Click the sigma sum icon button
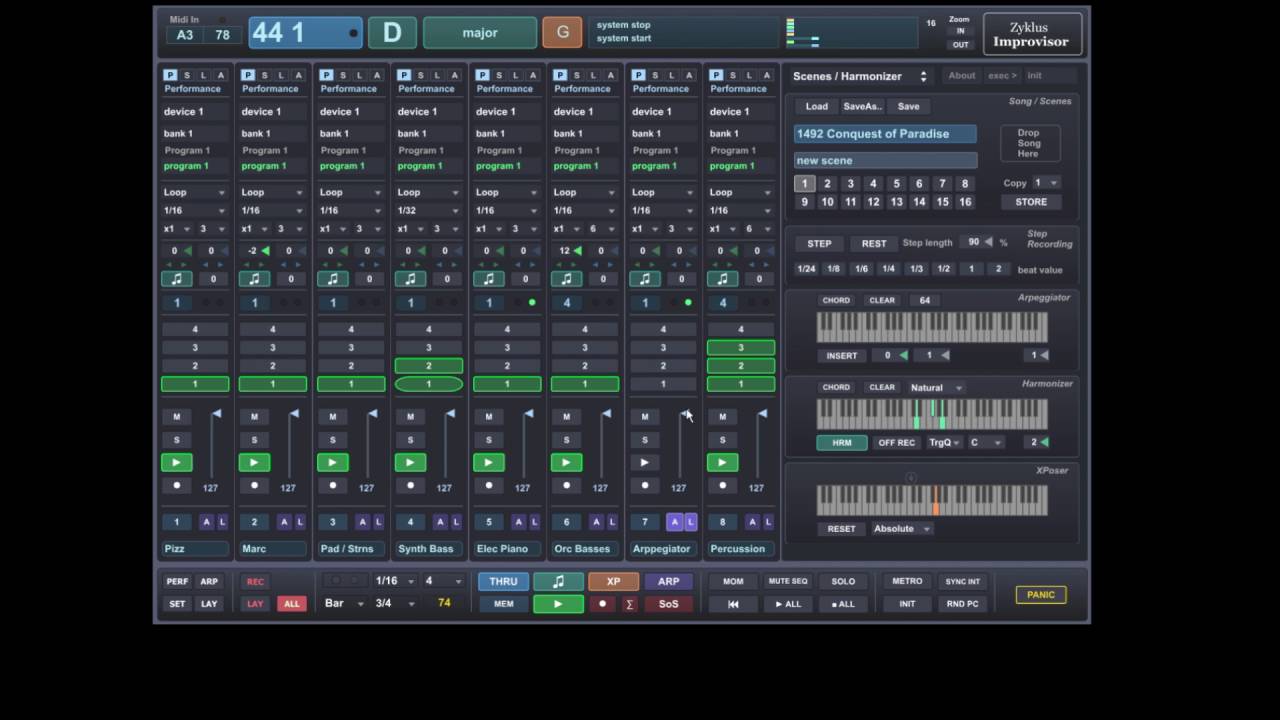The image size is (1280, 720). click(x=630, y=604)
